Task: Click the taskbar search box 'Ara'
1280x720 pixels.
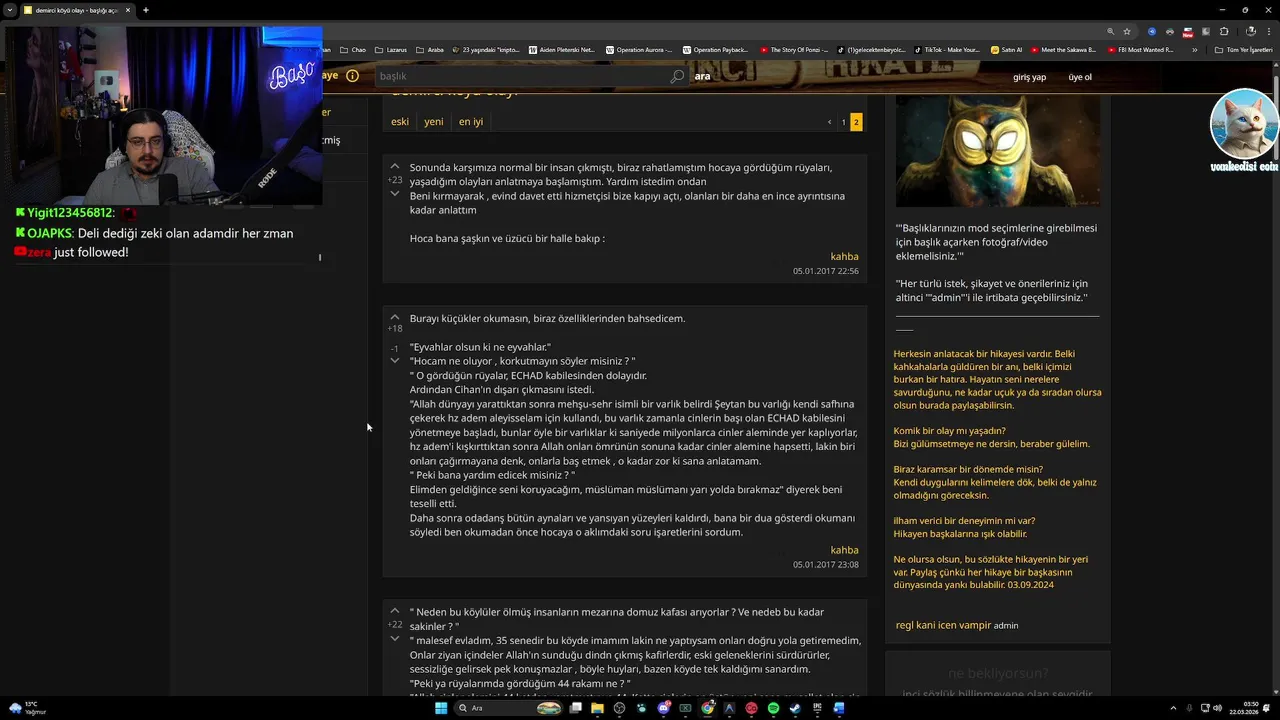Action: (x=508, y=708)
